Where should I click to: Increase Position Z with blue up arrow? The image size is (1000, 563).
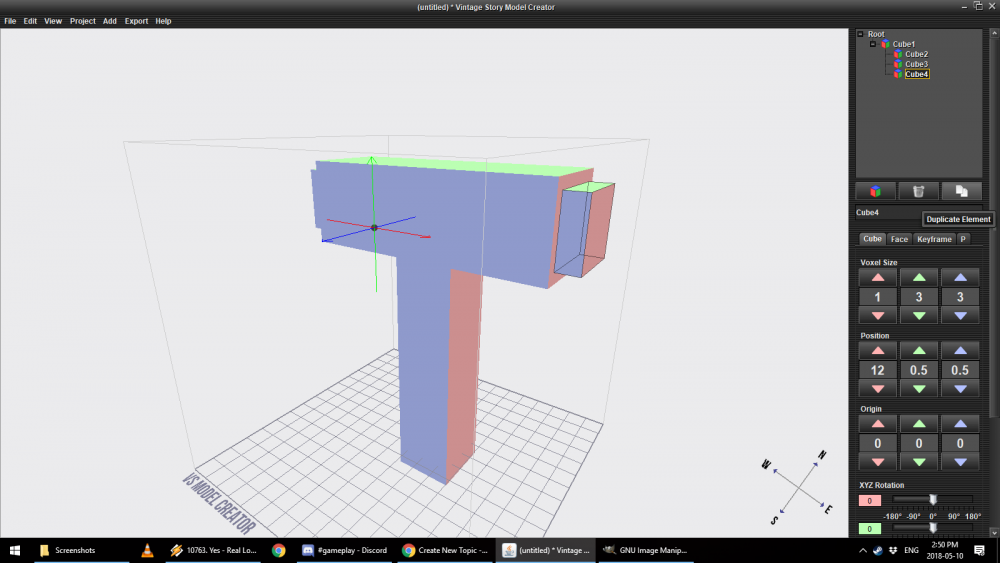[960, 351]
